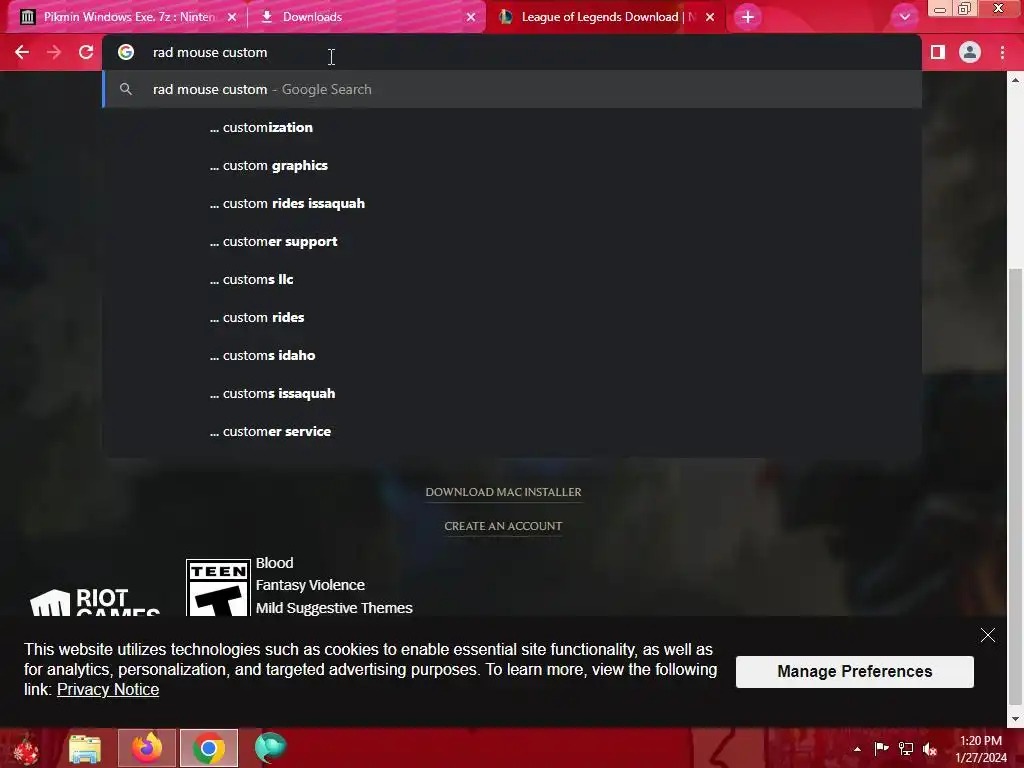Open a new tab with plus button
The image size is (1024, 768).
tap(748, 17)
